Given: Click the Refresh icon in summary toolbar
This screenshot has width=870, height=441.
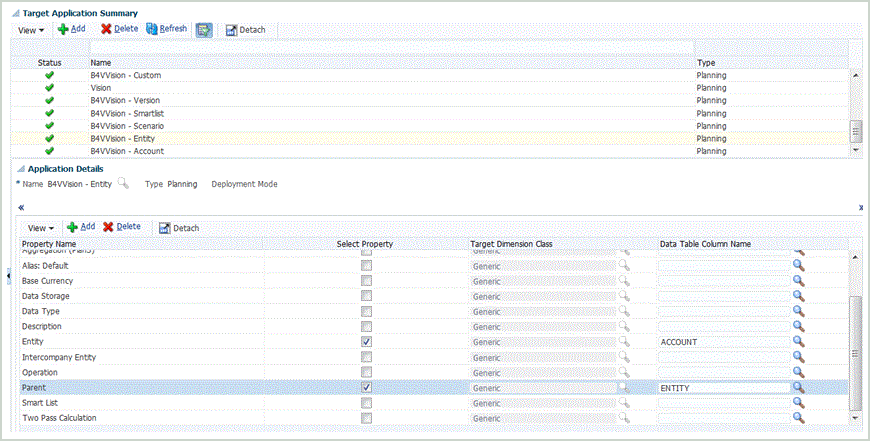Looking at the screenshot, I should pyautogui.click(x=153, y=29).
